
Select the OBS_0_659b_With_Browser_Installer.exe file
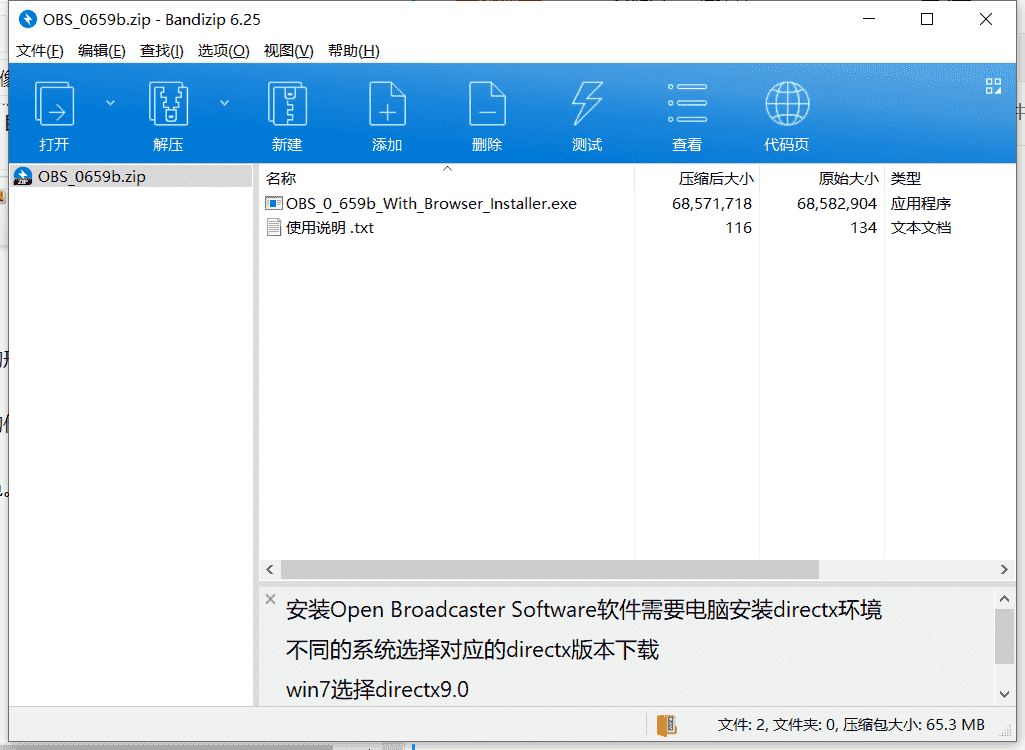tap(431, 204)
